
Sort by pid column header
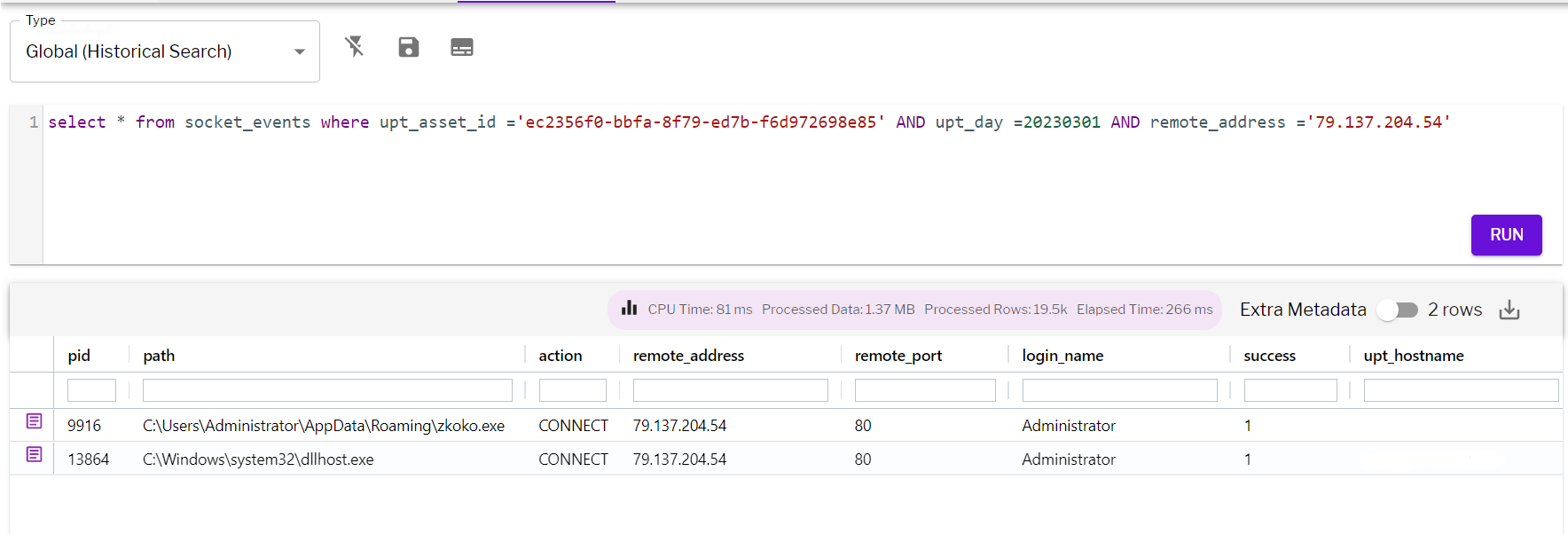(79, 356)
